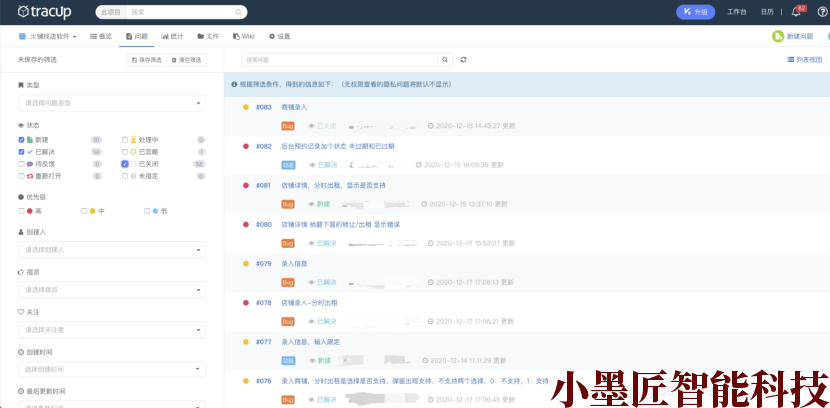This screenshot has width=830, height=408.
Task: Open the Wiki tab
Action: click(243, 36)
